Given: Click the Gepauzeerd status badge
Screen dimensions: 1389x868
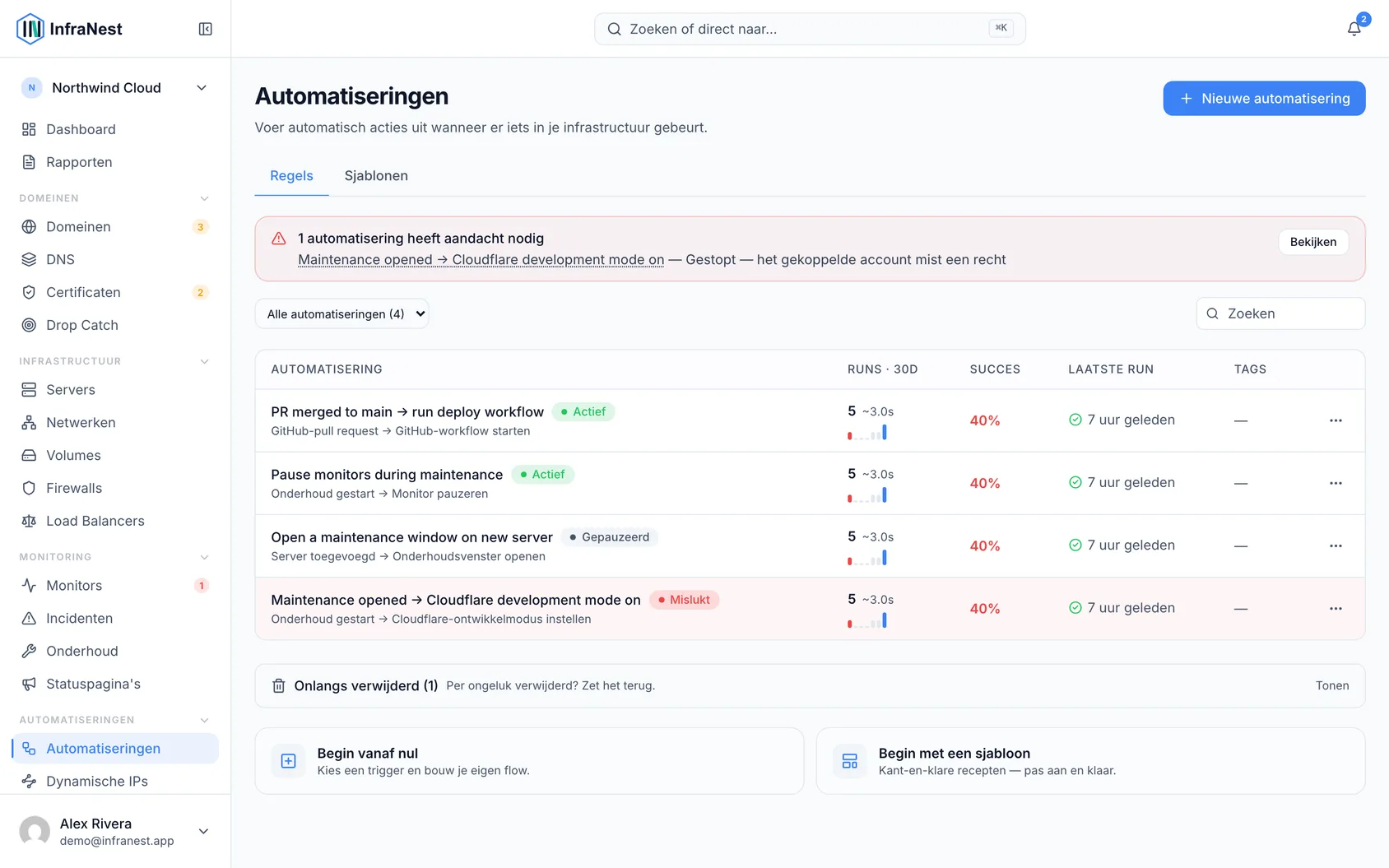Looking at the screenshot, I should click(609, 537).
